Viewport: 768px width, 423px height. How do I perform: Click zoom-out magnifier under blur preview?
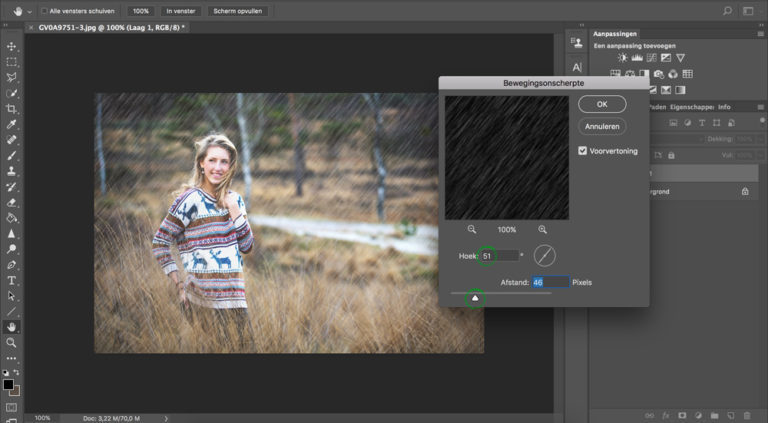click(x=472, y=229)
